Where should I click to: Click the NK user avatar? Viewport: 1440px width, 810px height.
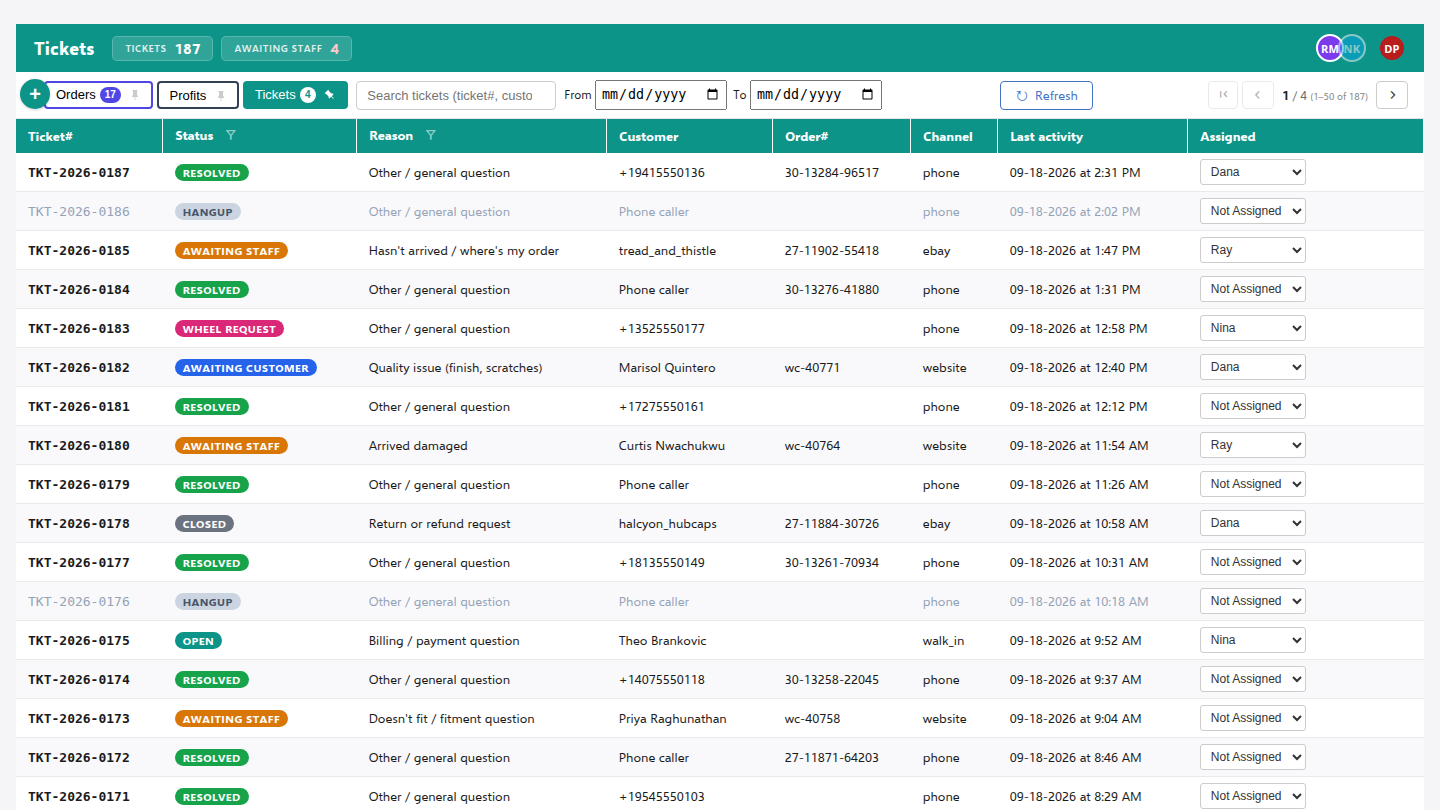[x=1354, y=48]
